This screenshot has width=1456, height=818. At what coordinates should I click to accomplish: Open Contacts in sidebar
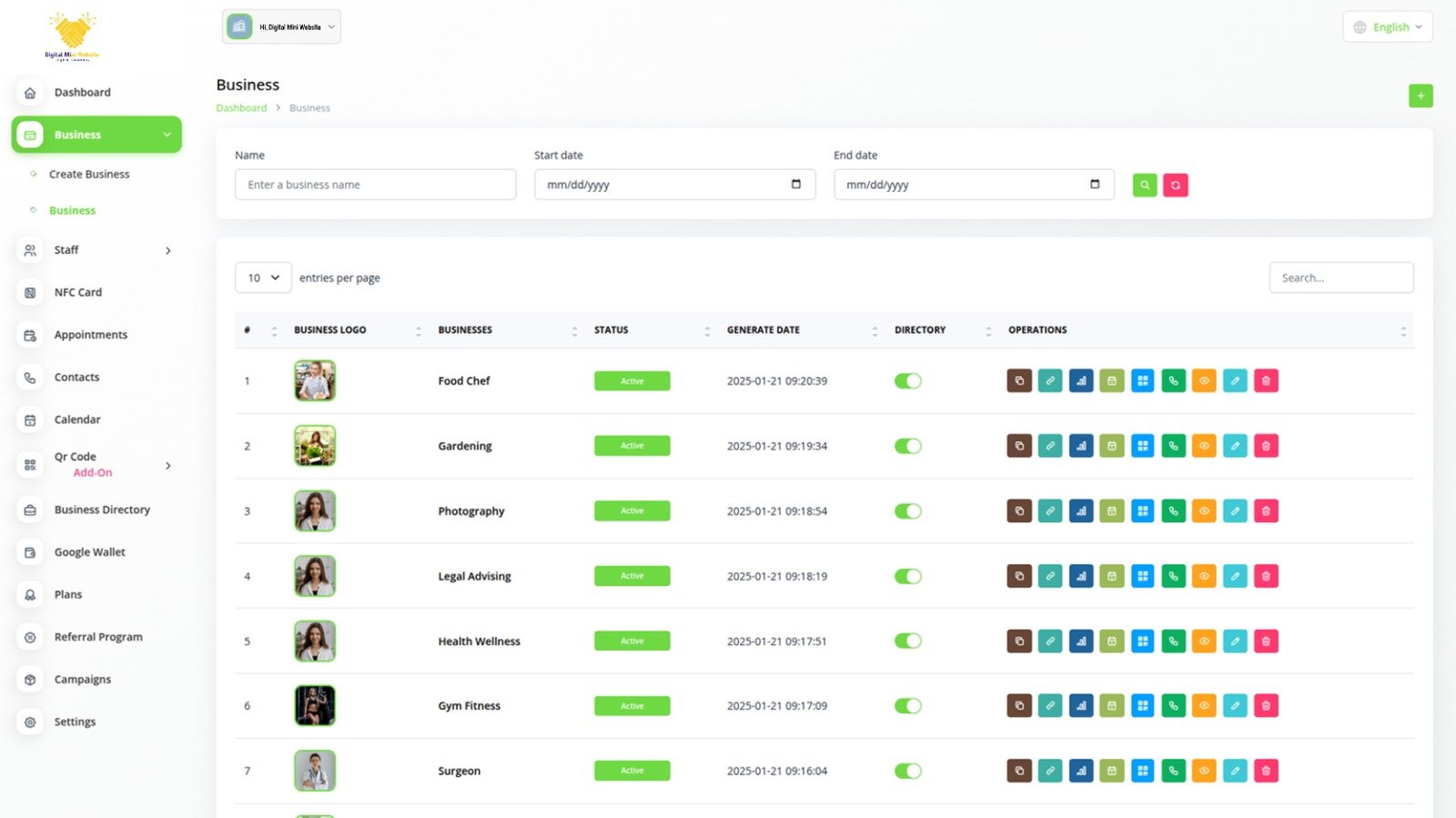point(76,377)
